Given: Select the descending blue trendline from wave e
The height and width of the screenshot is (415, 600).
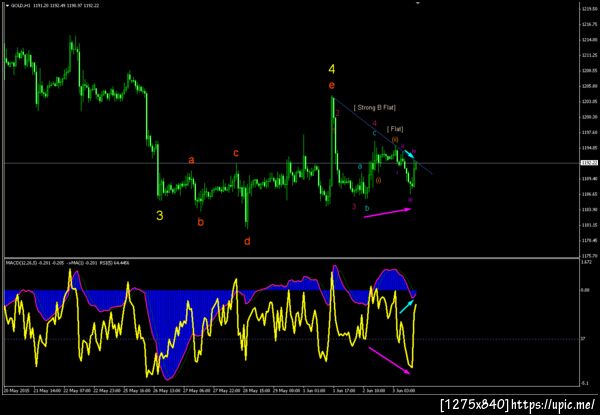Looking at the screenshot, I should (x=383, y=136).
